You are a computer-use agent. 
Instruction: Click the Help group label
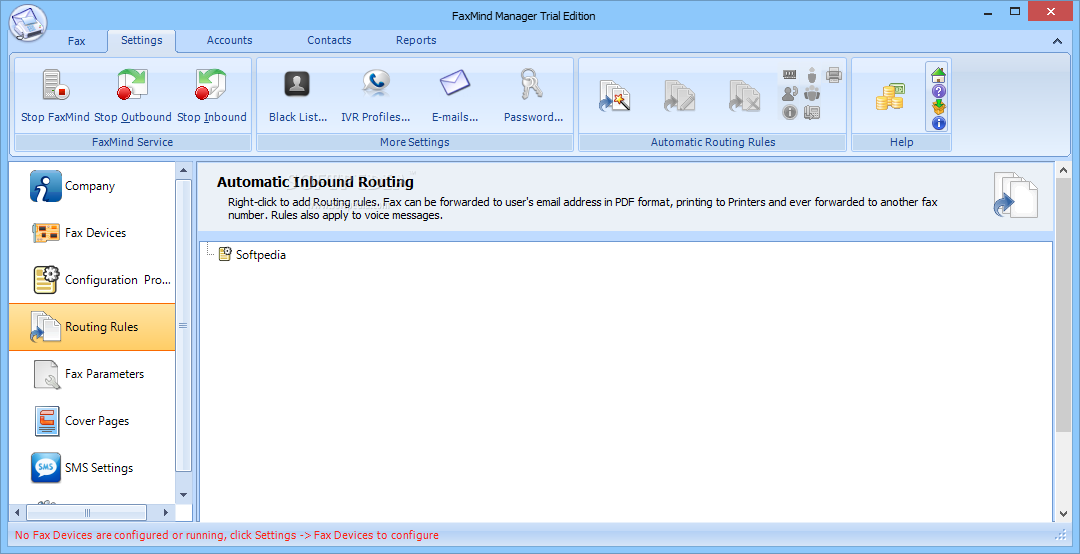(901, 142)
